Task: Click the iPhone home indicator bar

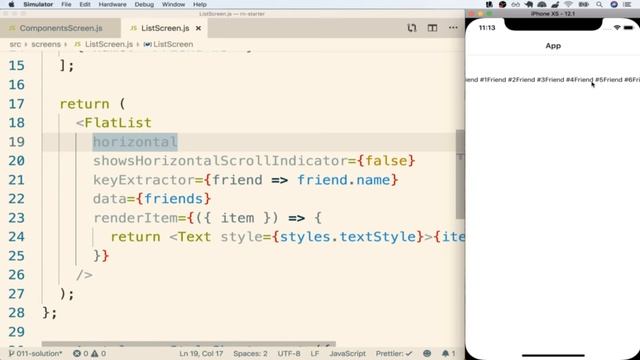Action: [553, 355]
